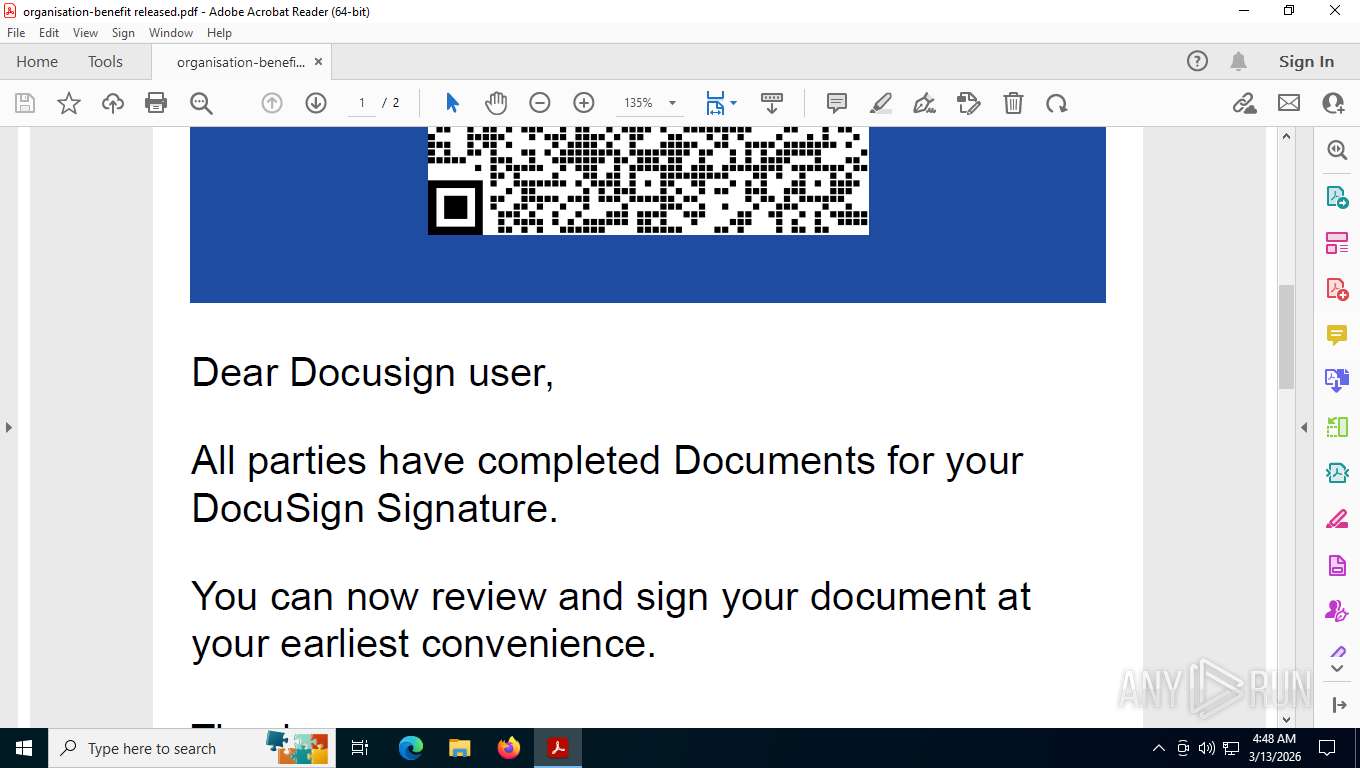
Task: View notifications bell icon
Action: pos(1238,61)
